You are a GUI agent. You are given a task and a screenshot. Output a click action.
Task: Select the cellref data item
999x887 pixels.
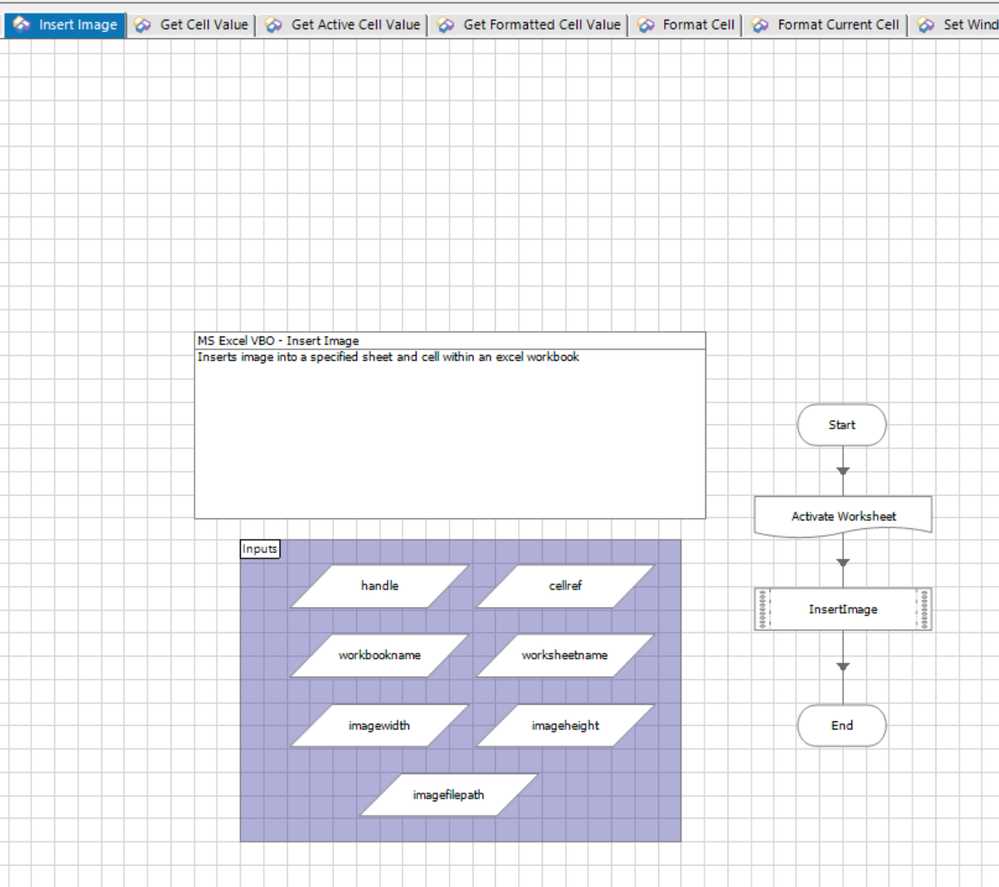[565, 586]
